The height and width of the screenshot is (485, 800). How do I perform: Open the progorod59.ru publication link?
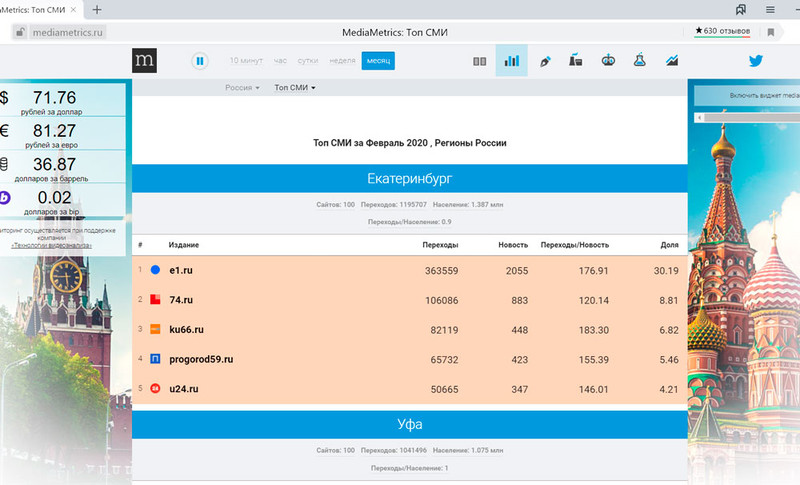click(200, 359)
